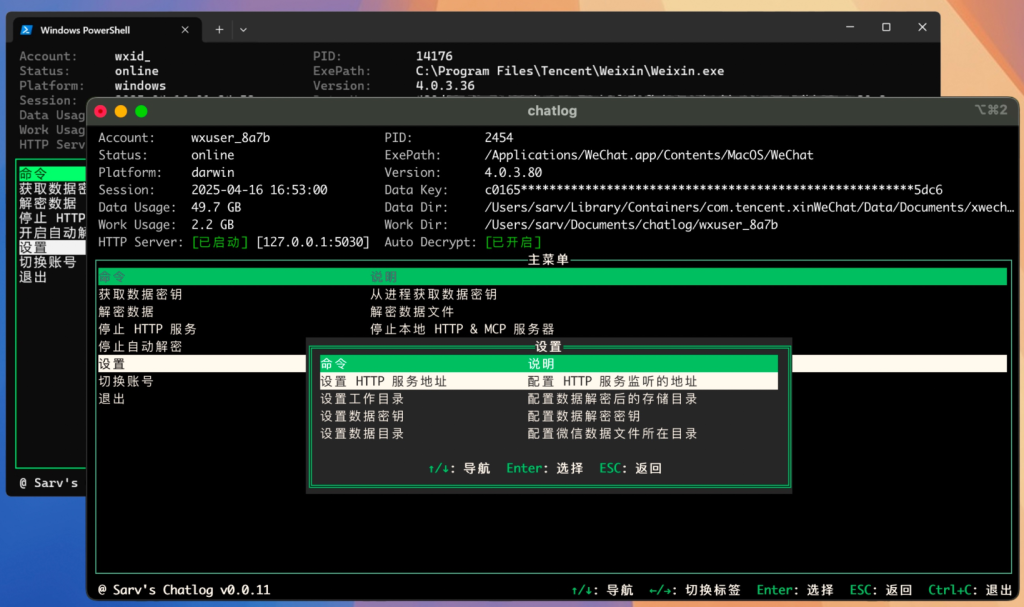The width and height of the screenshot is (1024, 607).
Task: Click the chatlog ExePath WeChat path
Action: (x=648, y=155)
